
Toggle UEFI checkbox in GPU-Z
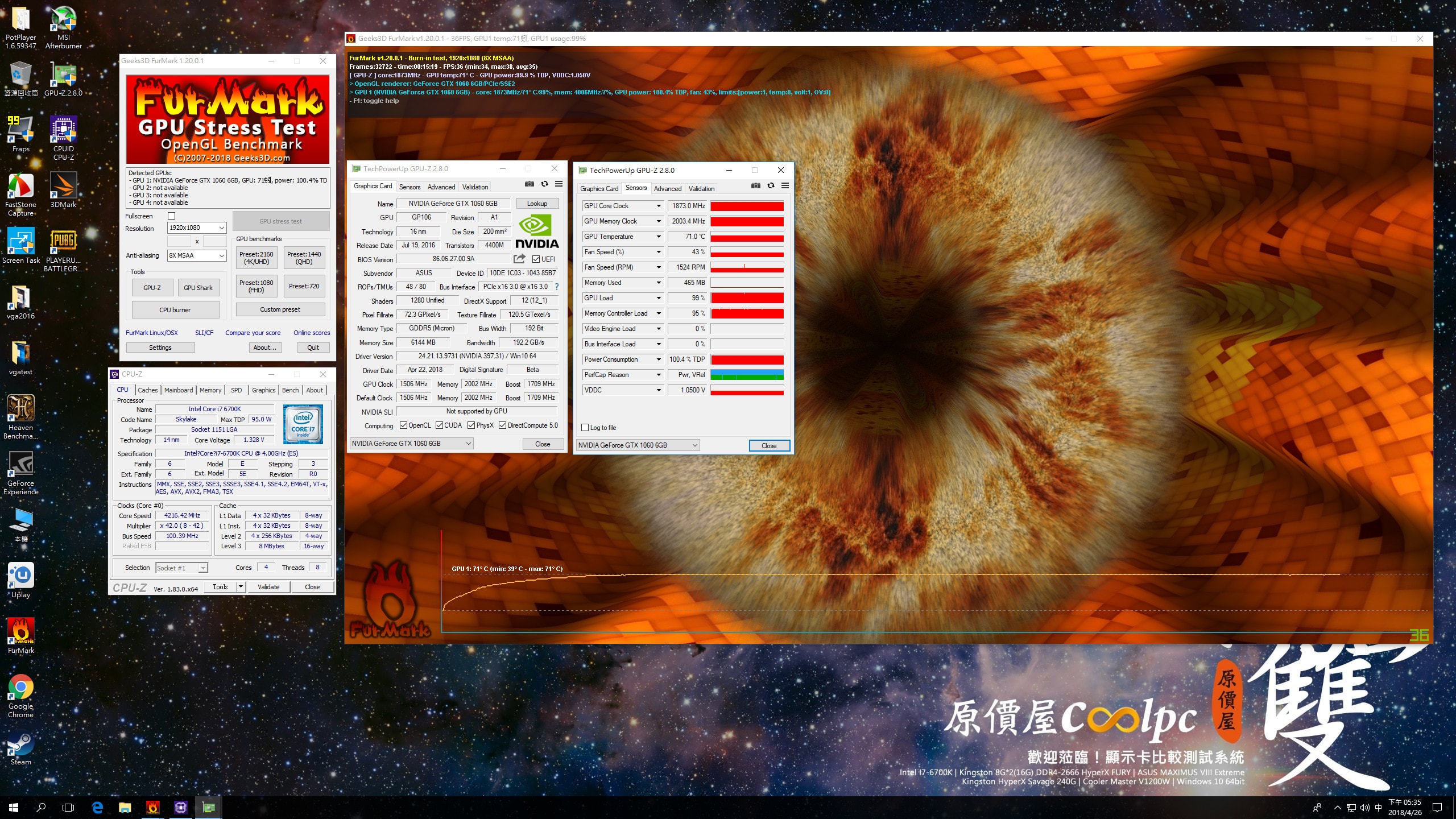click(536, 259)
